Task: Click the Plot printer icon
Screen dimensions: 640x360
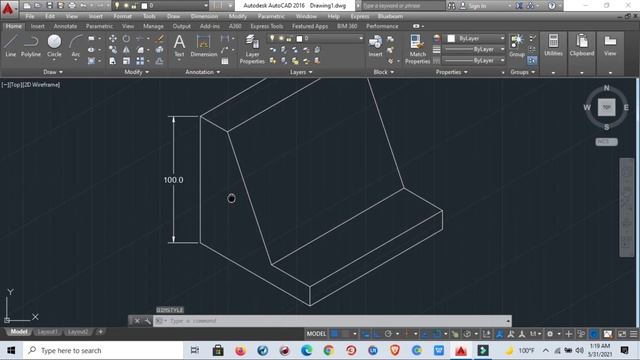Action: [x=72, y=6]
